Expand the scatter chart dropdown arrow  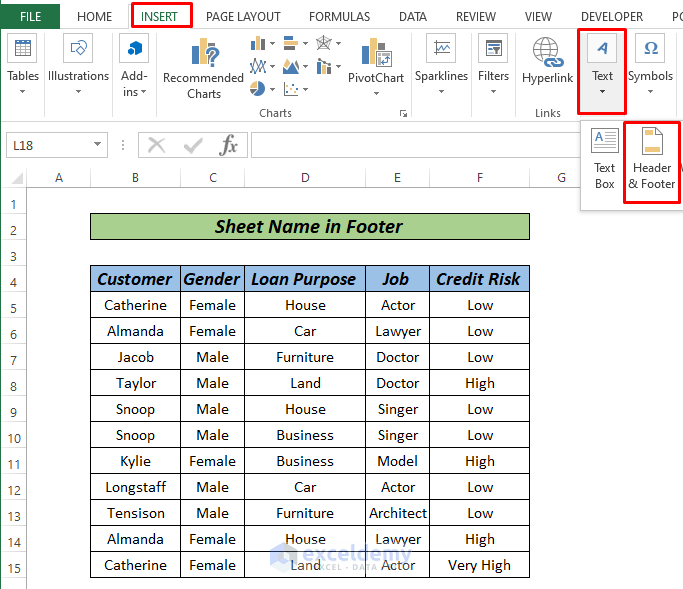click(306, 89)
